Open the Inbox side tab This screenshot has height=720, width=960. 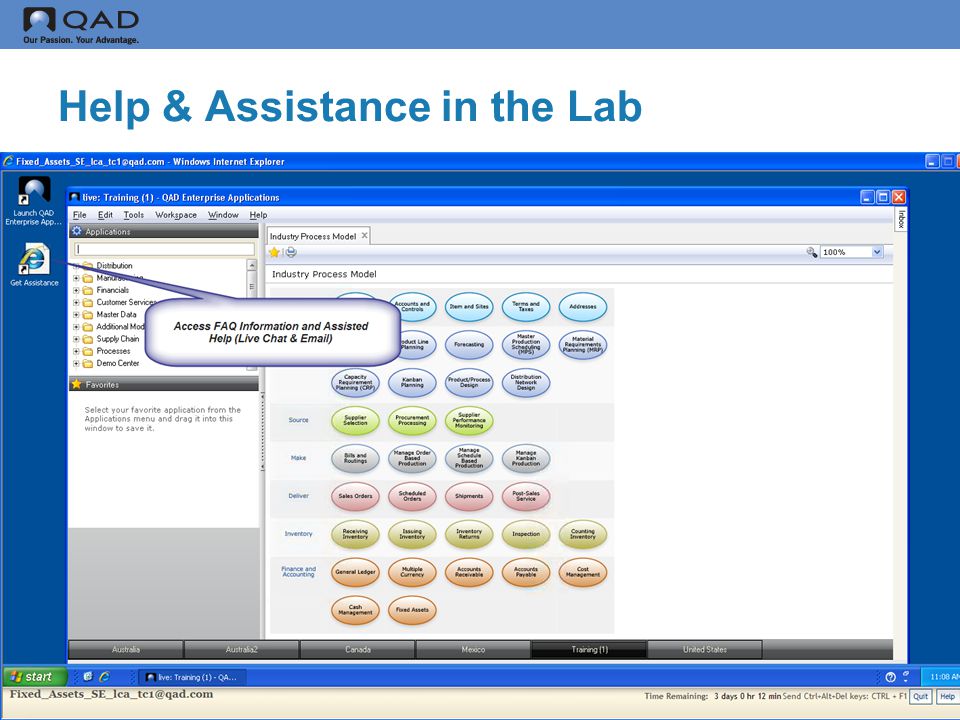click(x=901, y=220)
